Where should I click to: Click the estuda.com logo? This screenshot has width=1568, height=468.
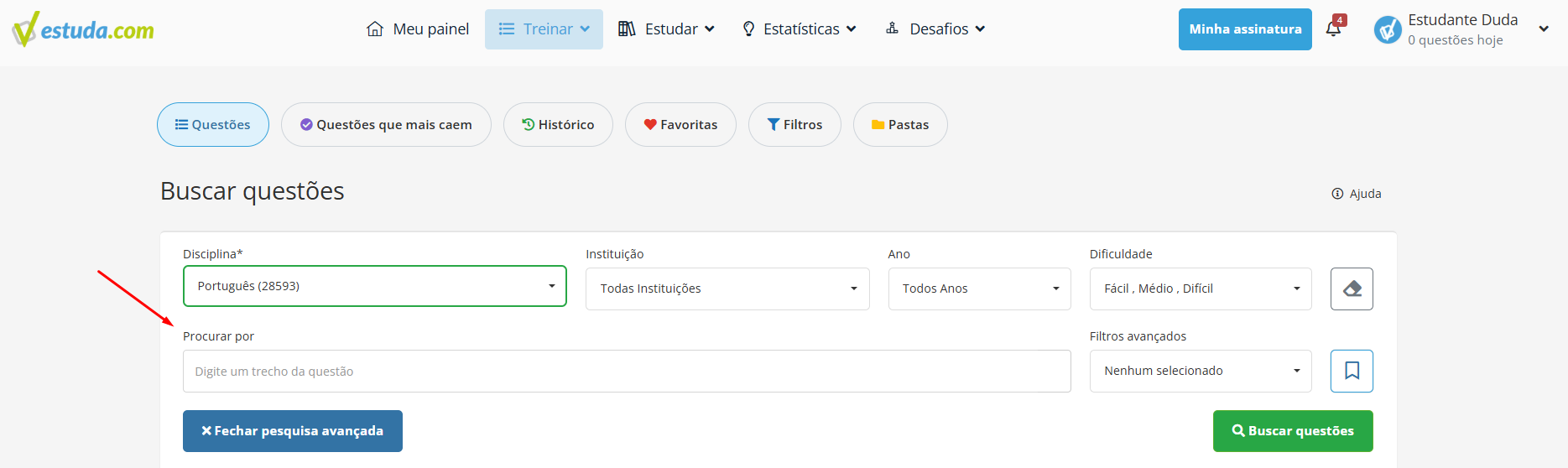(x=83, y=29)
